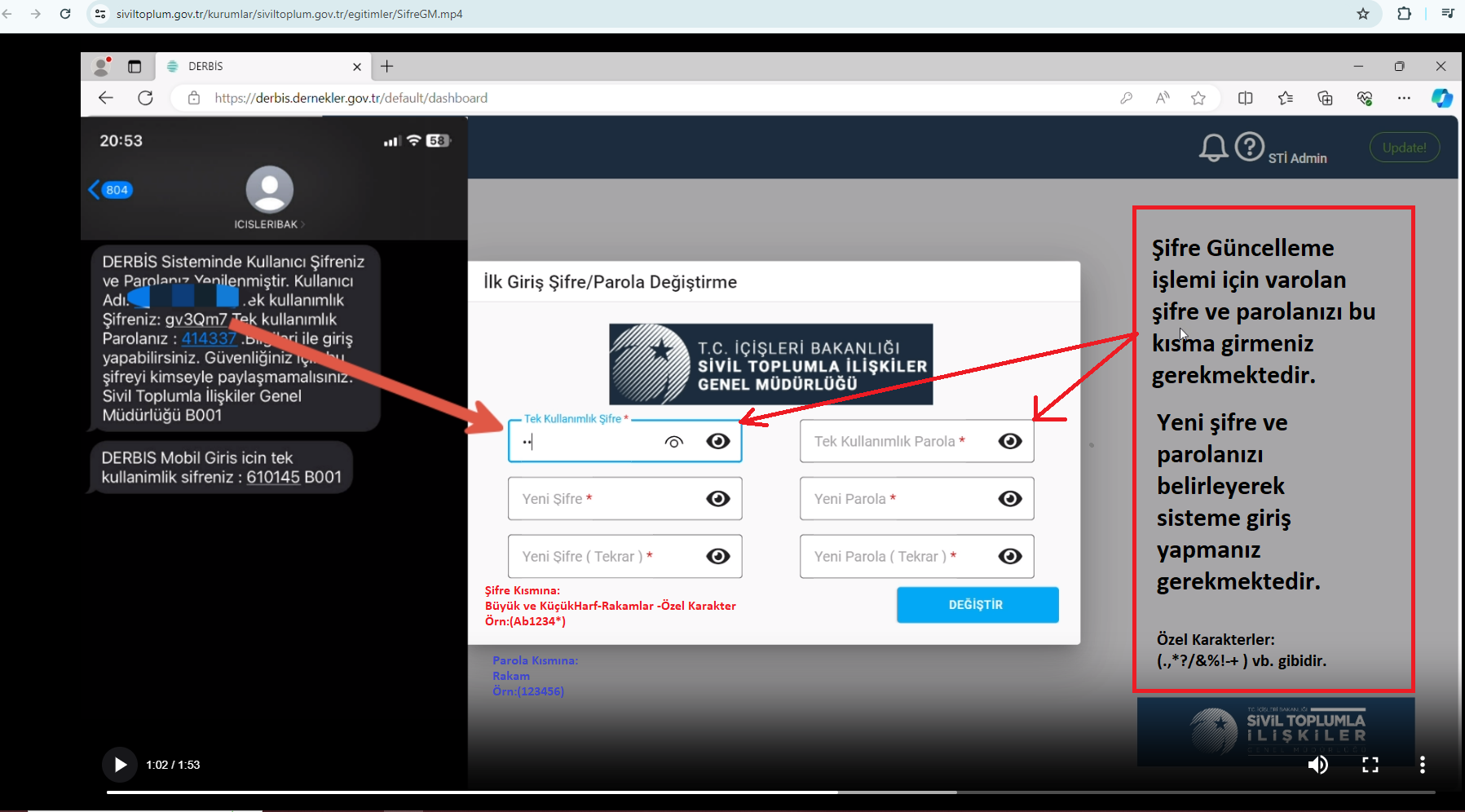Click the ICISLERIBAK contact avatar
The width and height of the screenshot is (1465, 812).
270,189
